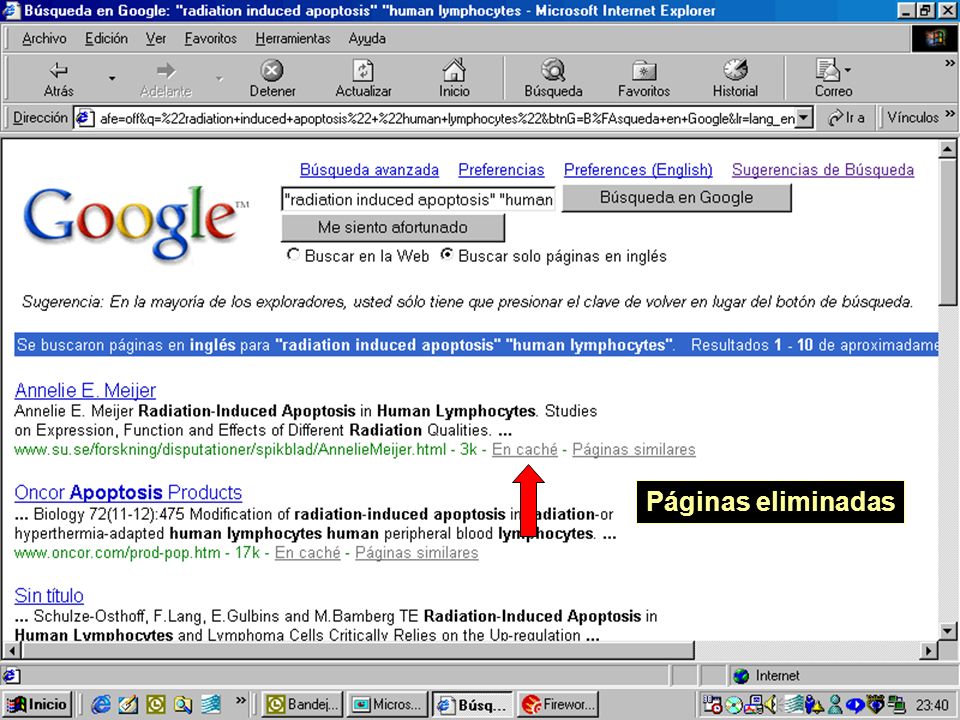Click the Búsqueda en Google button
960x720 pixels.
tap(677, 198)
